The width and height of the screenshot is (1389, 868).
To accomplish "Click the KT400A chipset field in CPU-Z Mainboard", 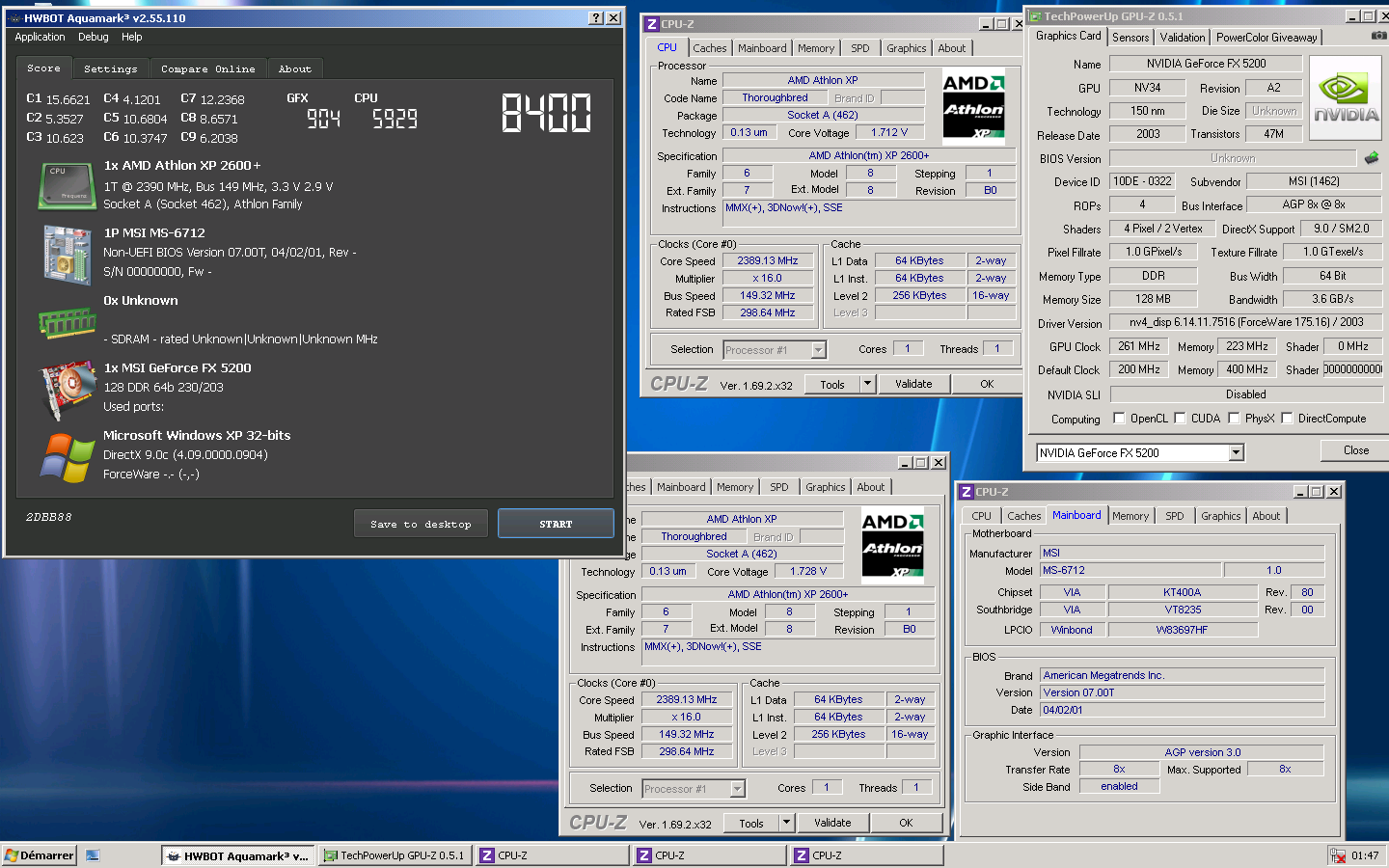I will pyautogui.click(x=1183, y=592).
